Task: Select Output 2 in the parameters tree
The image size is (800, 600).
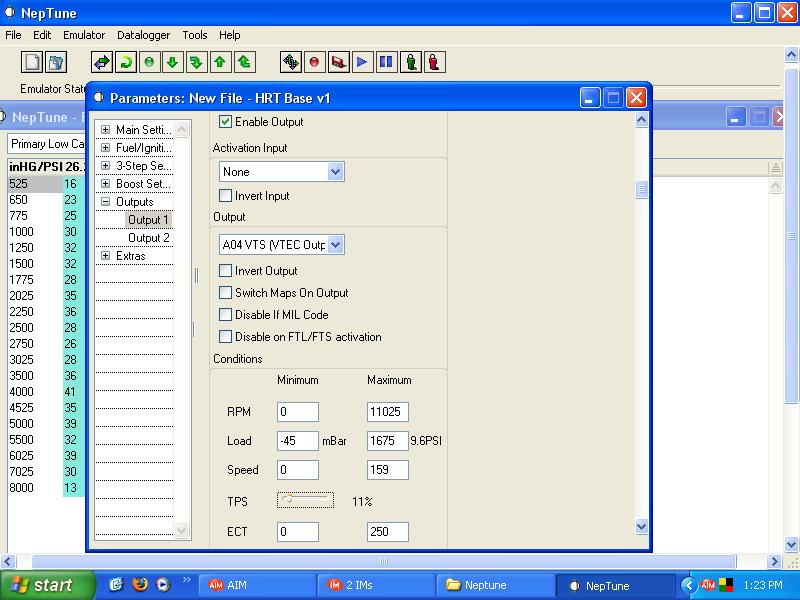Action: tap(148, 238)
